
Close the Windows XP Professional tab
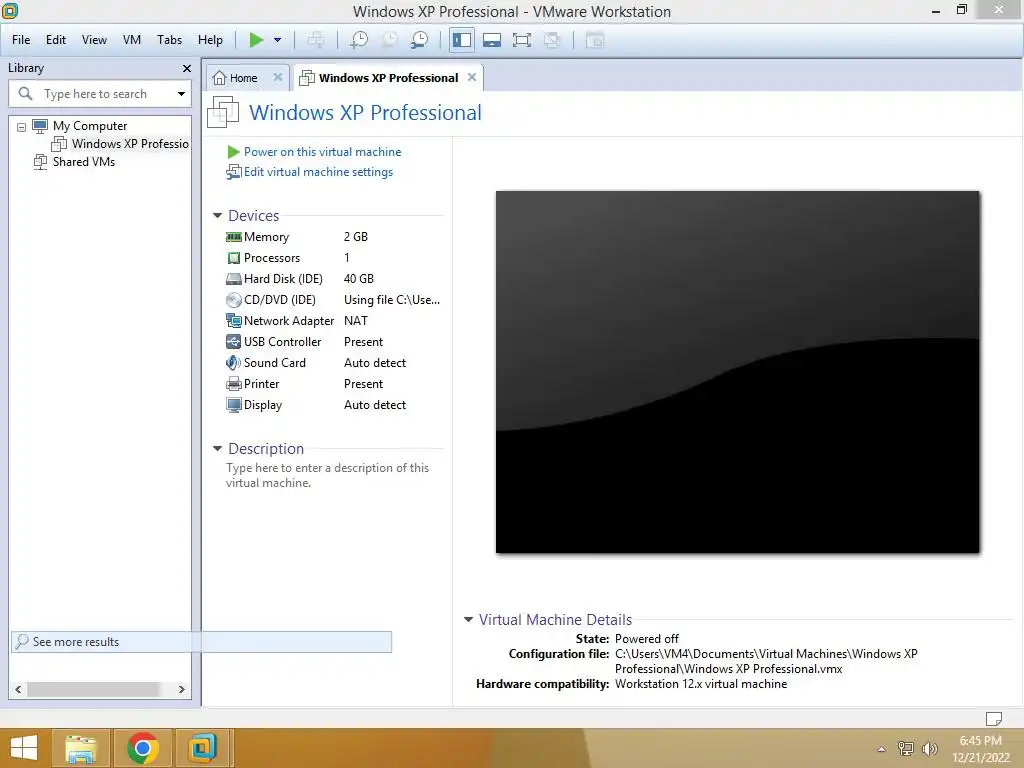[x=472, y=77]
